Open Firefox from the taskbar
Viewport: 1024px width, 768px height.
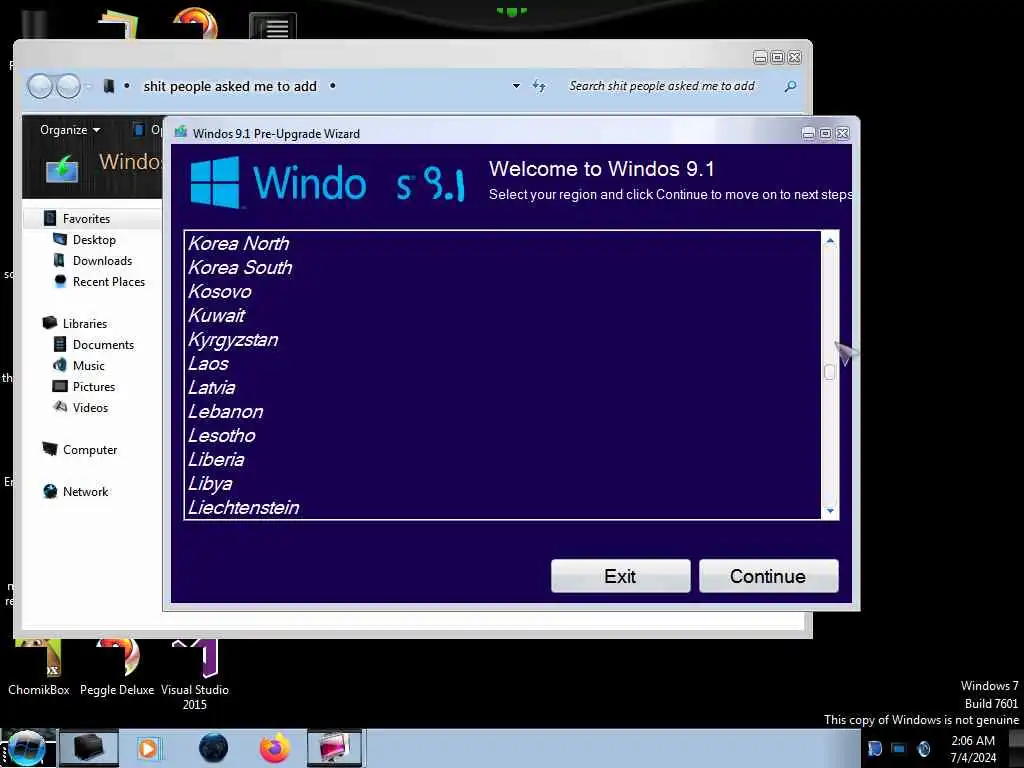click(x=274, y=748)
